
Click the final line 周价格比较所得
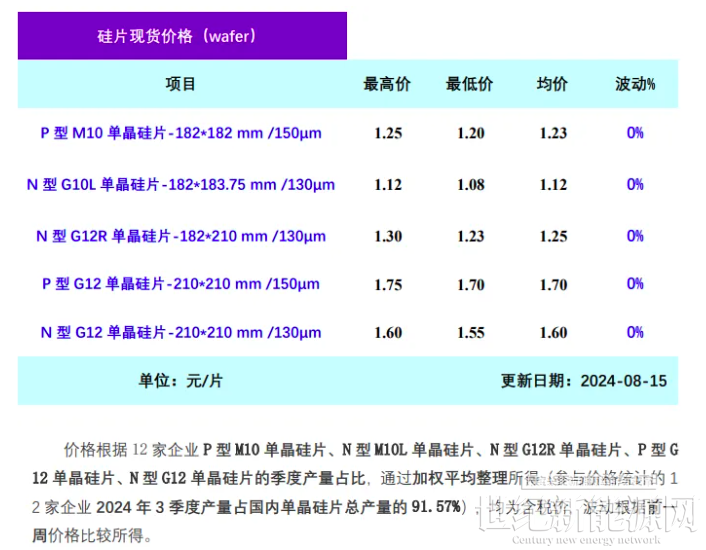coord(92,536)
